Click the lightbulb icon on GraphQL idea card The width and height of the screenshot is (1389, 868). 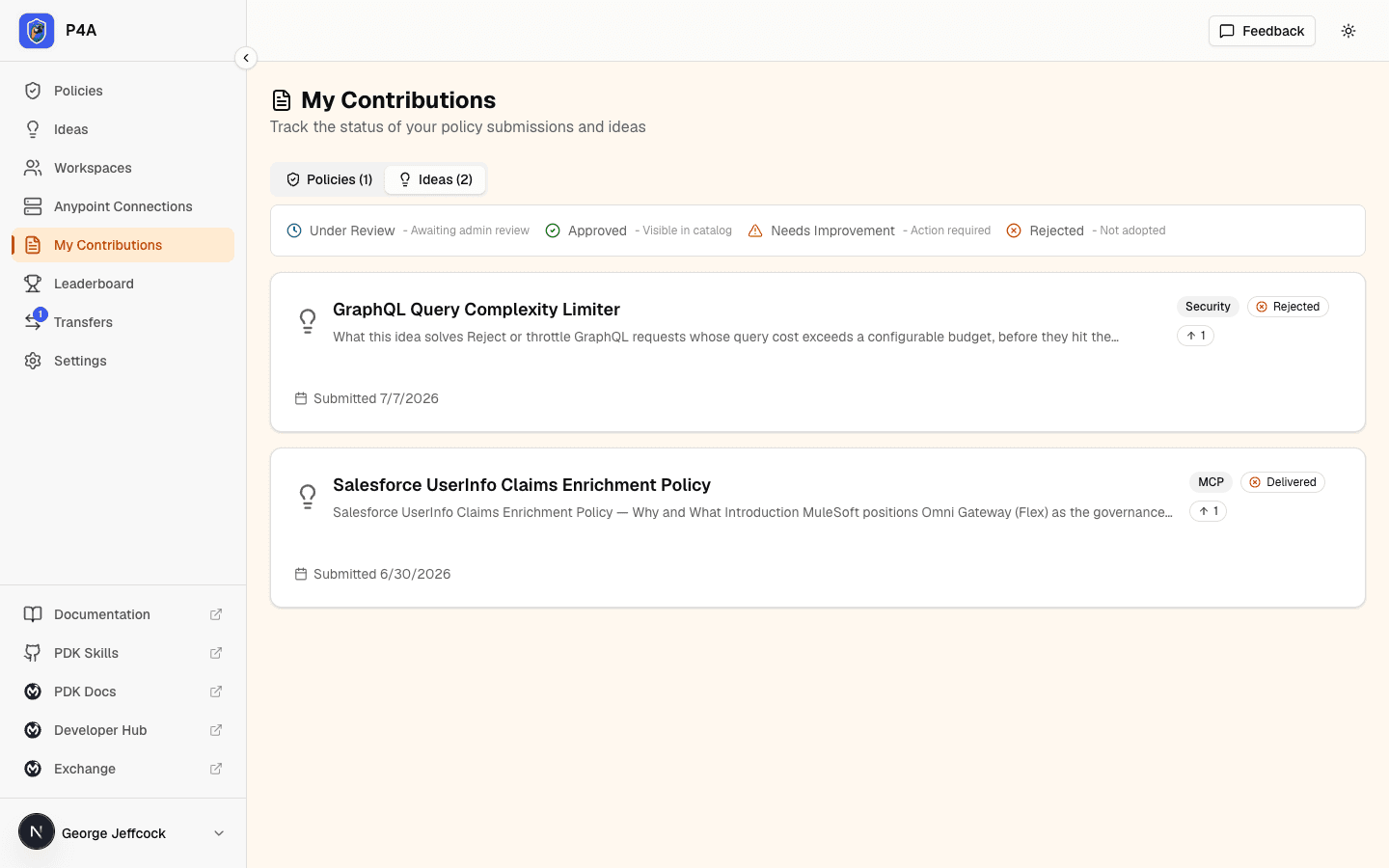[308, 321]
